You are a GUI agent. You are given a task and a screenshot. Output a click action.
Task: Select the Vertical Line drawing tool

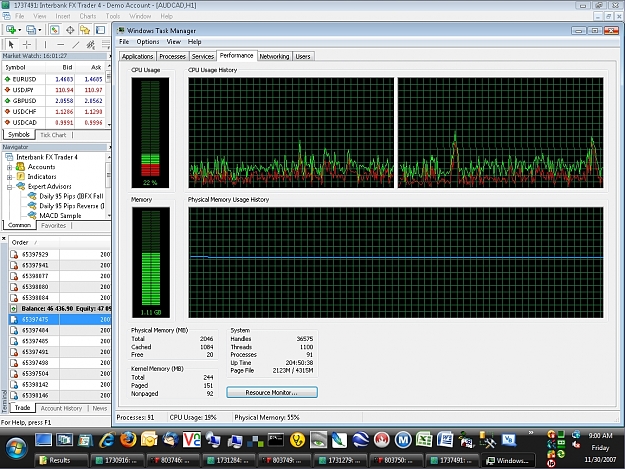click(x=45, y=44)
